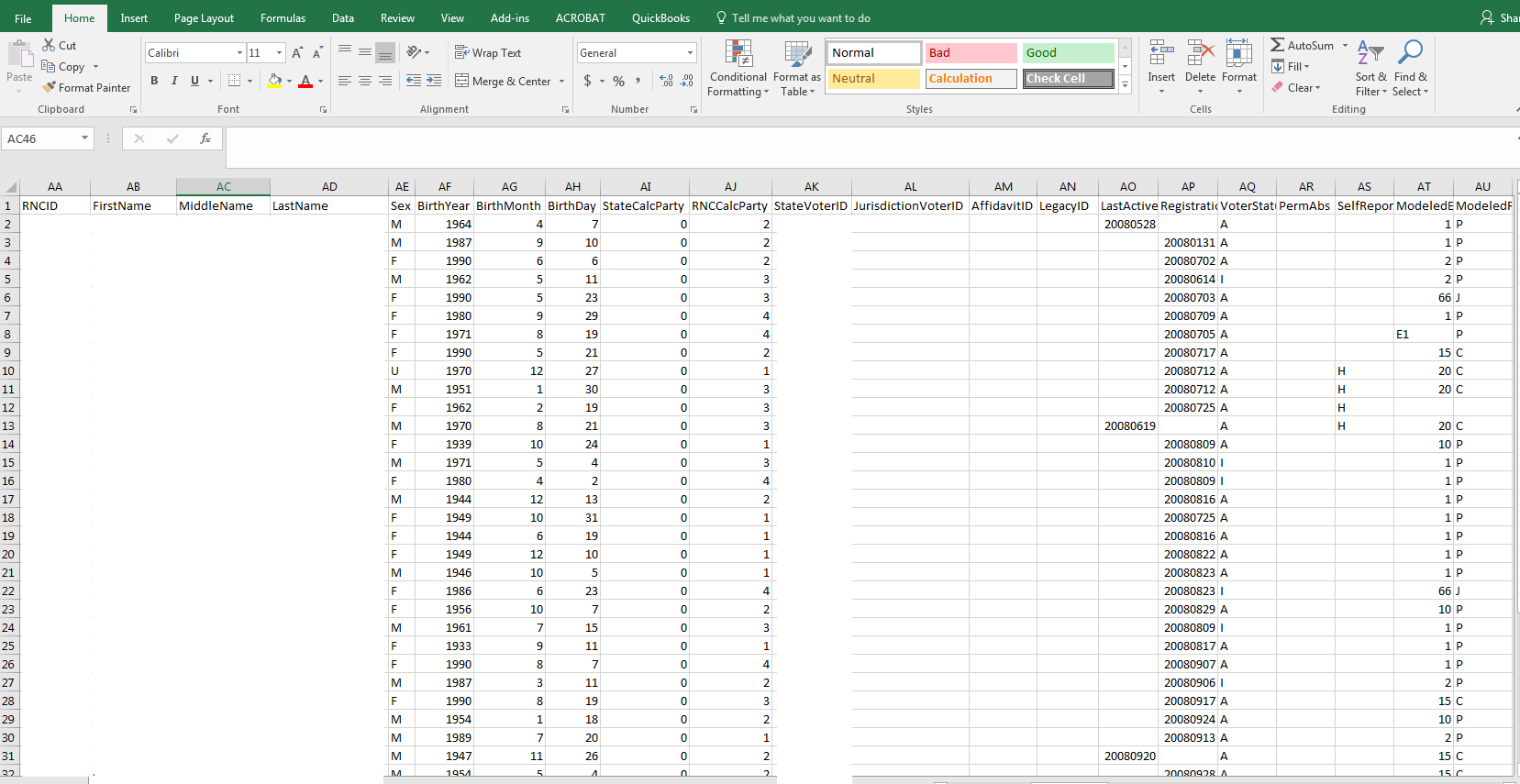
Task: Toggle center horizontal alignment
Action: (365, 81)
